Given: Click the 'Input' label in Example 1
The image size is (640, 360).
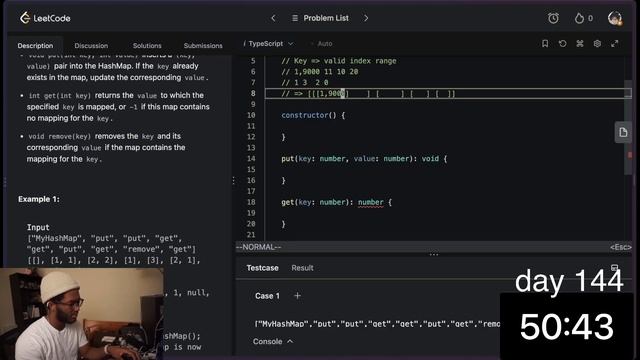Looking at the screenshot, I should pyautogui.click(x=38, y=227).
